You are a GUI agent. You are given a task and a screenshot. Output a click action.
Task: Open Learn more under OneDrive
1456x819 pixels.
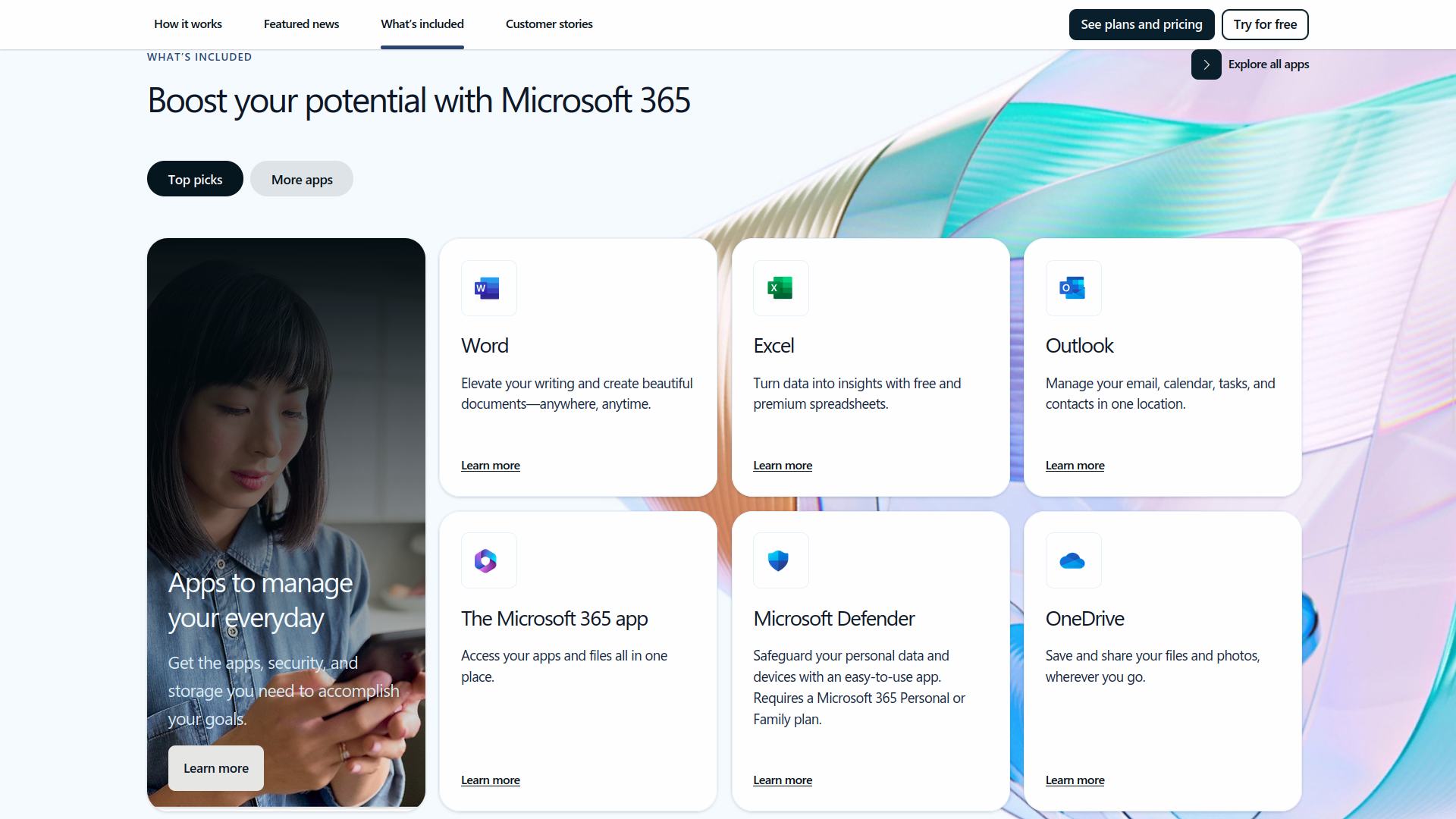[1075, 780]
